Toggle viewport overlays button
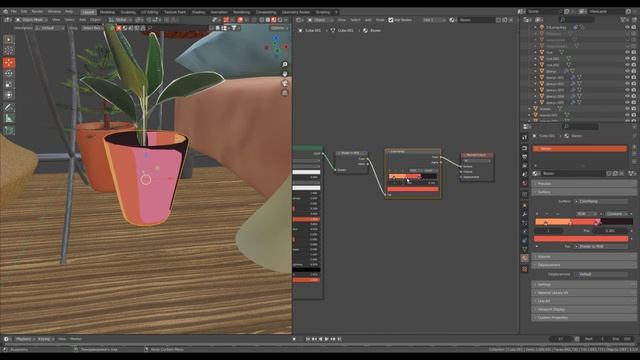This screenshot has width=640, height=360. tap(240, 20)
